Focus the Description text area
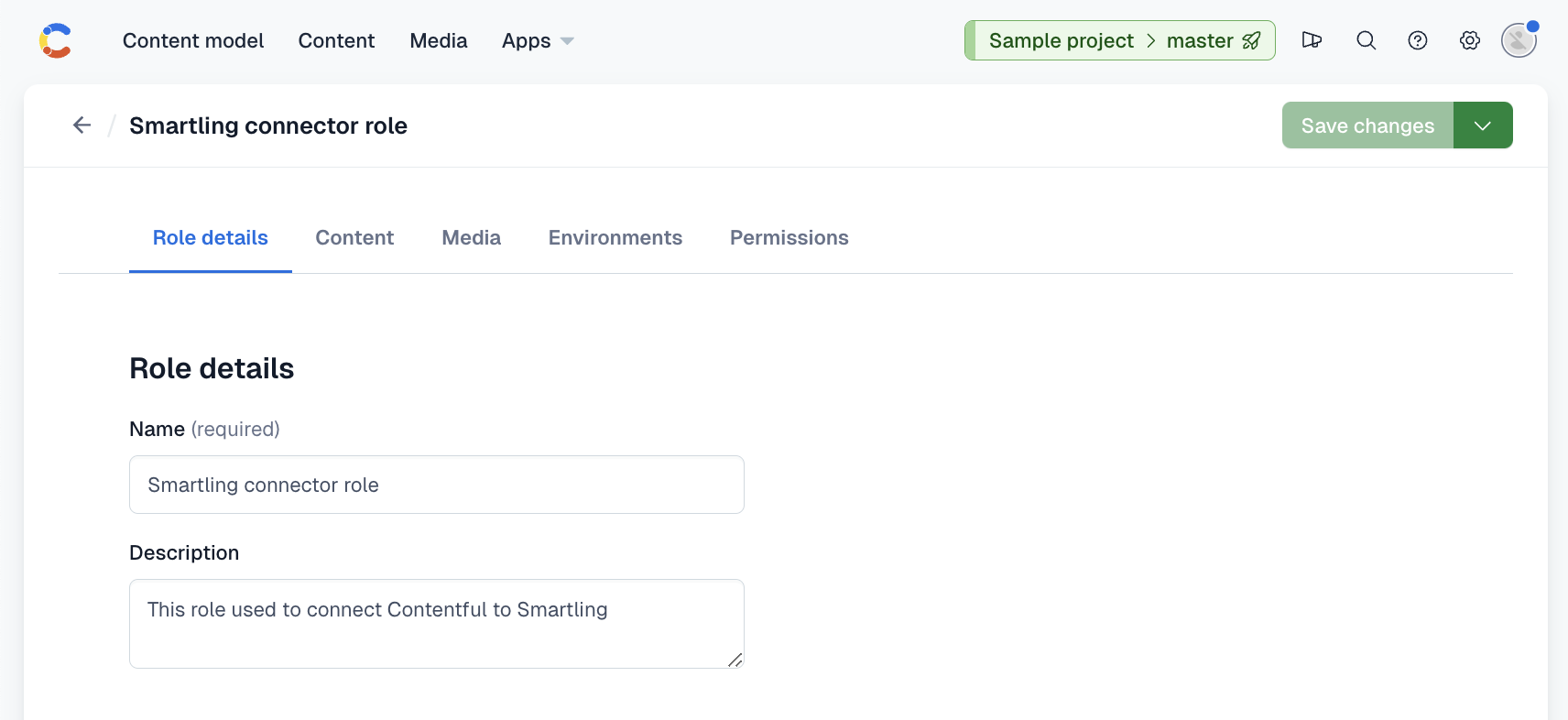 (437, 624)
